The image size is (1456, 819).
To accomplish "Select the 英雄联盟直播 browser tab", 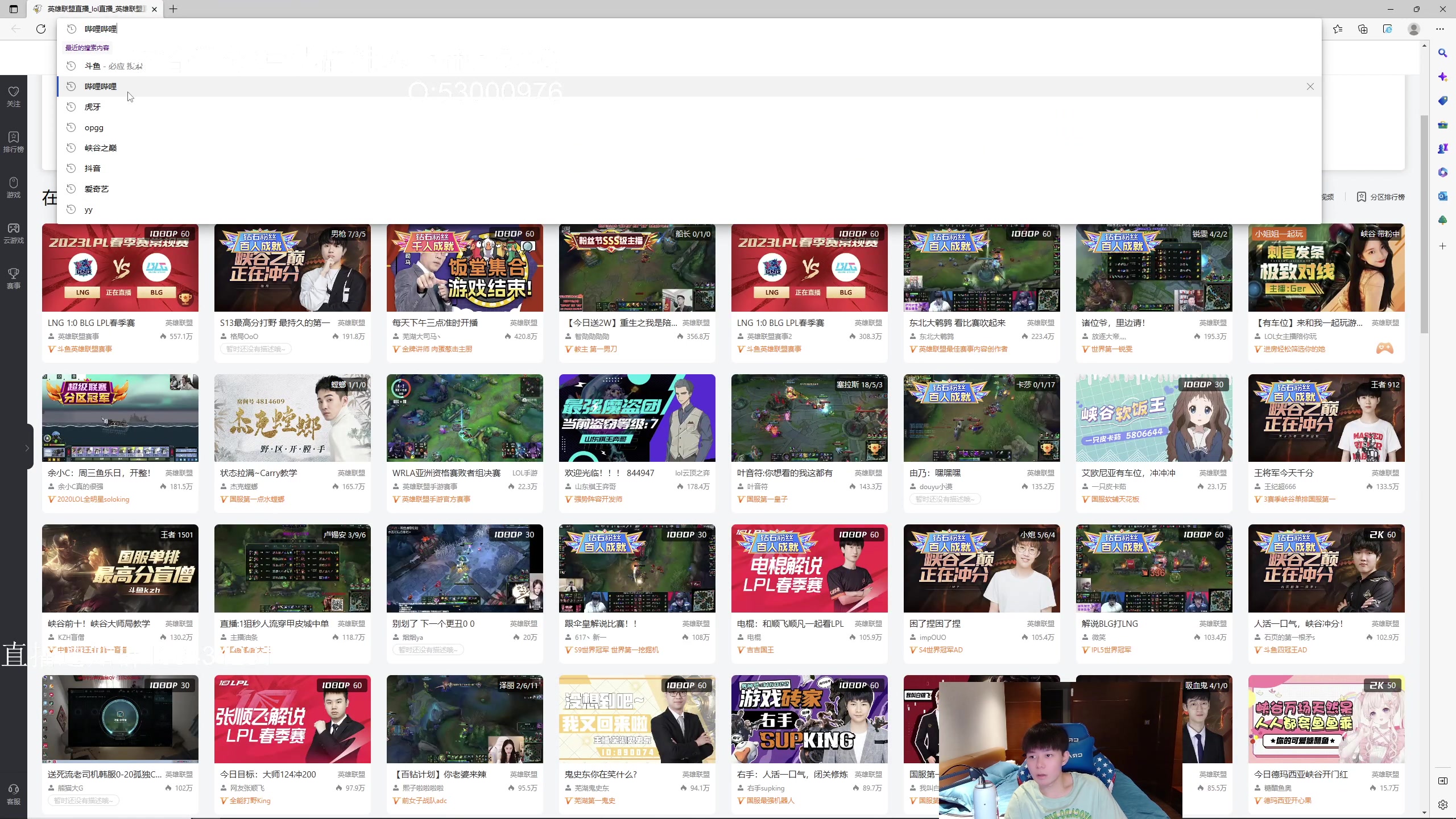I will tap(96, 9).
